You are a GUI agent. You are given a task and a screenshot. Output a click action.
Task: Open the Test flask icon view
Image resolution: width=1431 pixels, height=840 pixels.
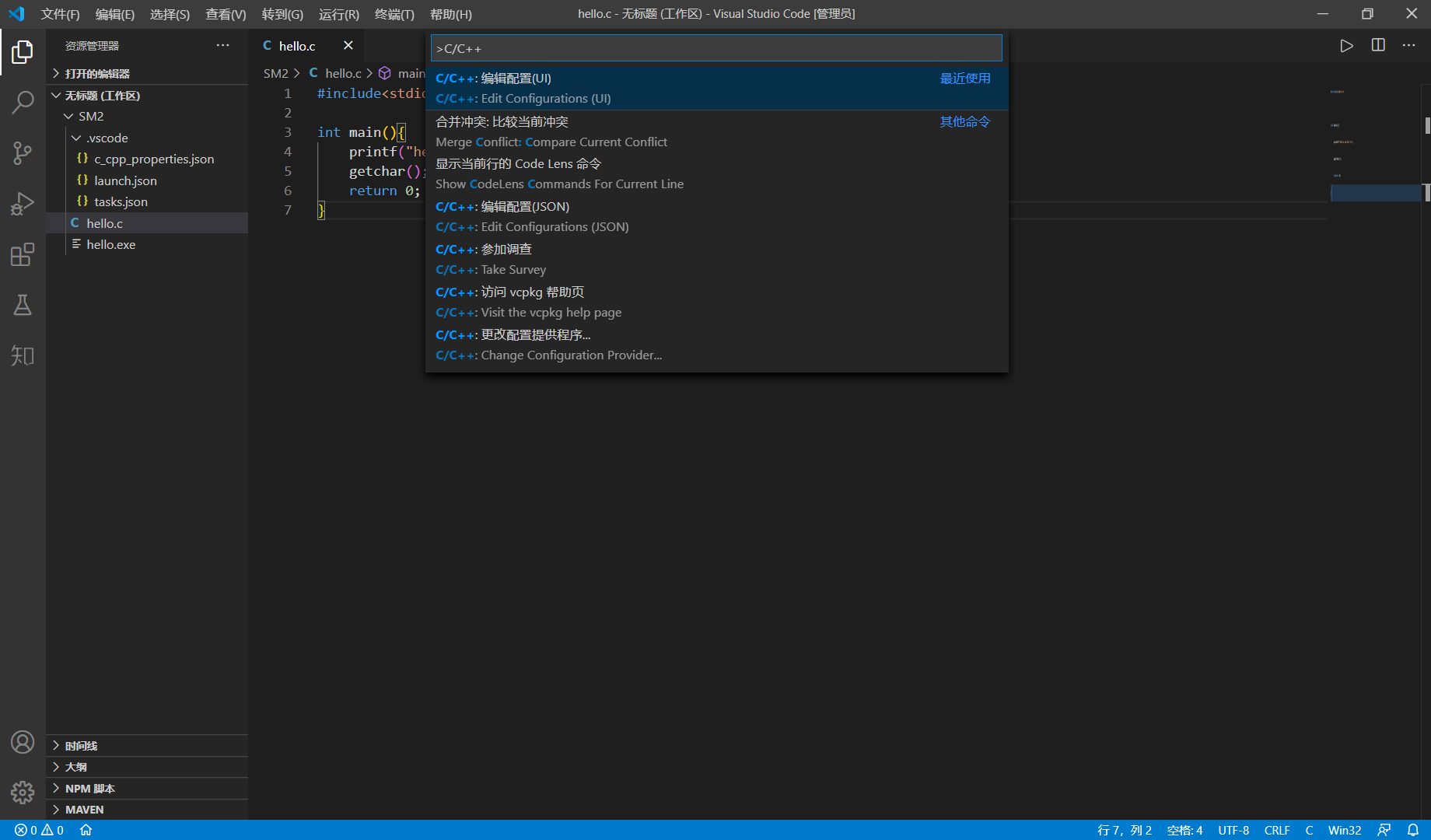(x=23, y=305)
